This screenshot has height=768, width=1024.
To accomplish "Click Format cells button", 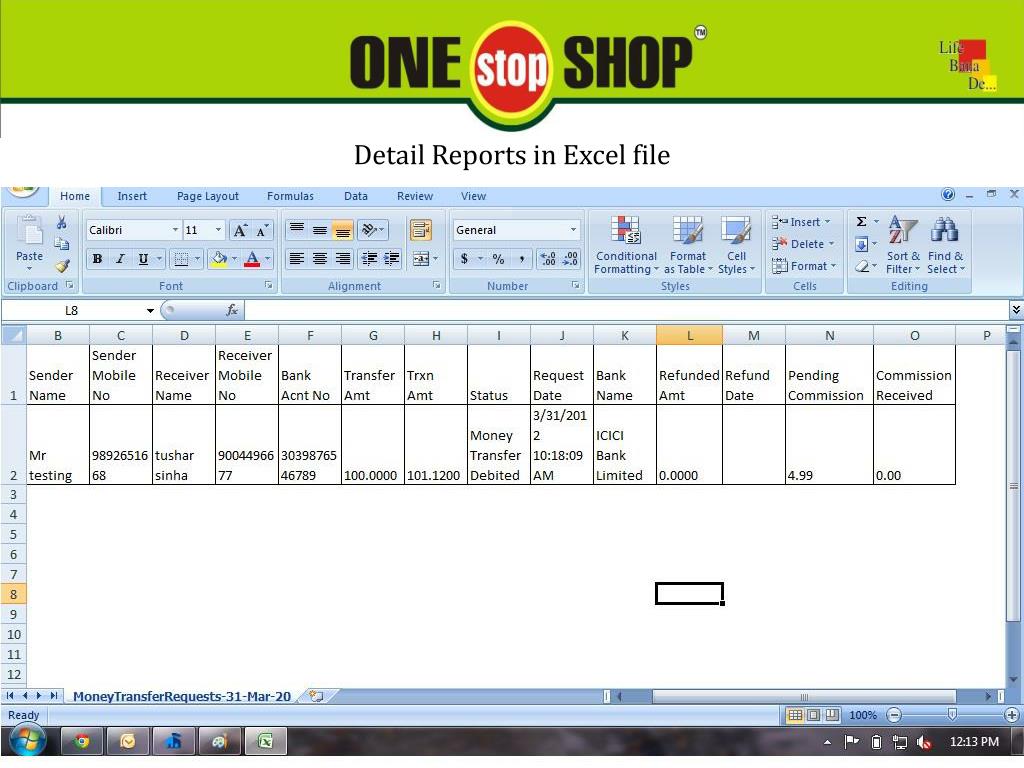I will point(803,266).
